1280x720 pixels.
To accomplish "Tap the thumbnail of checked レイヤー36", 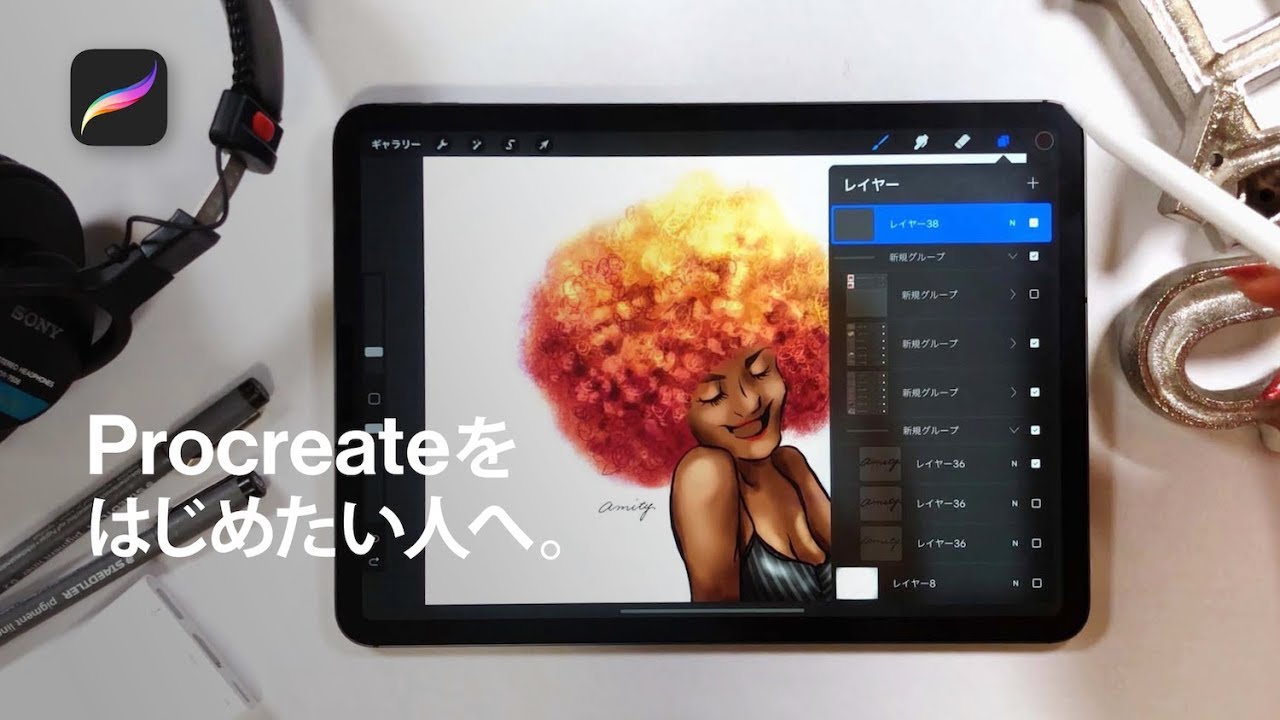I will [880, 464].
